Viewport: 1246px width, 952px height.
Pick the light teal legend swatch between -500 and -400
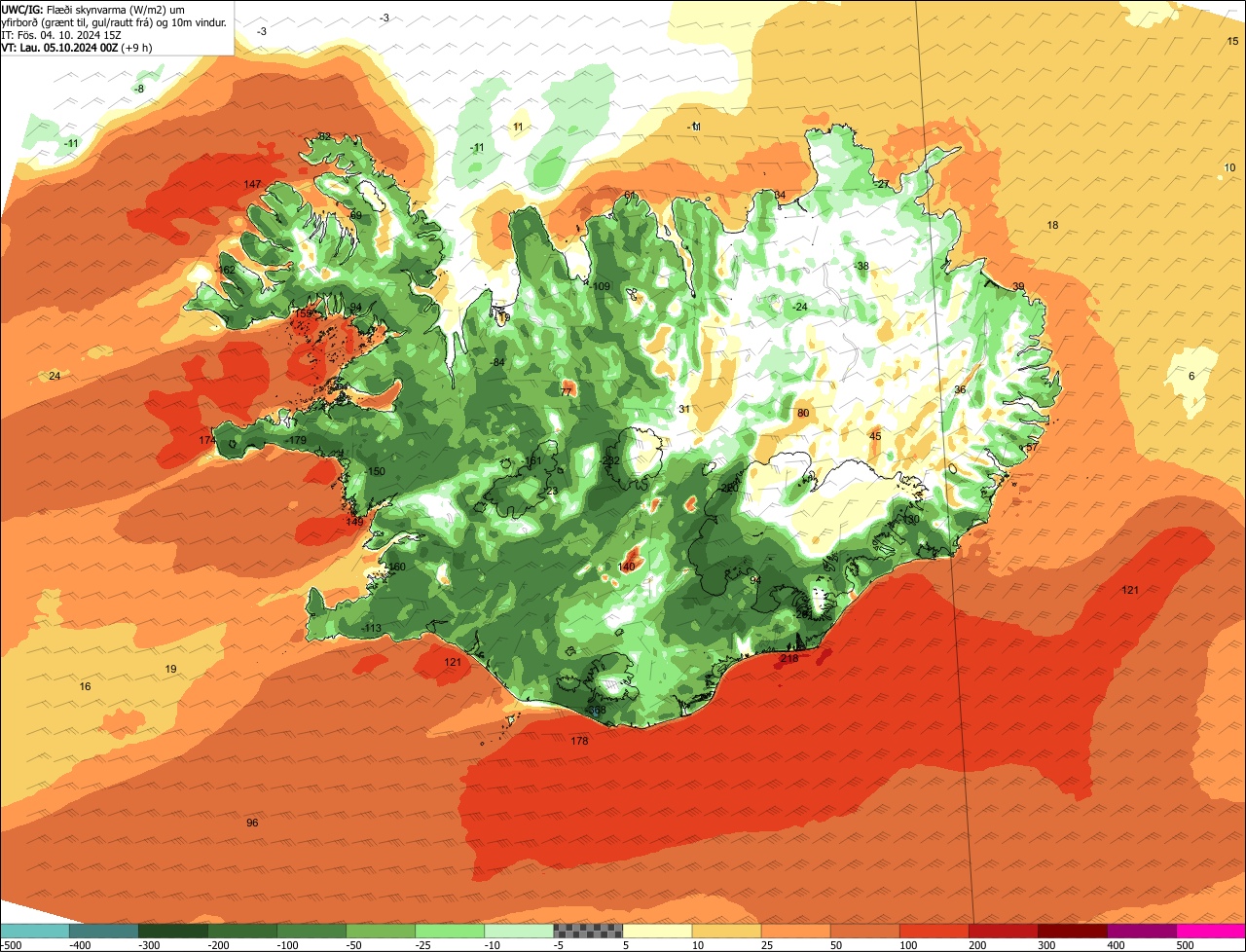click(x=34, y=931)
